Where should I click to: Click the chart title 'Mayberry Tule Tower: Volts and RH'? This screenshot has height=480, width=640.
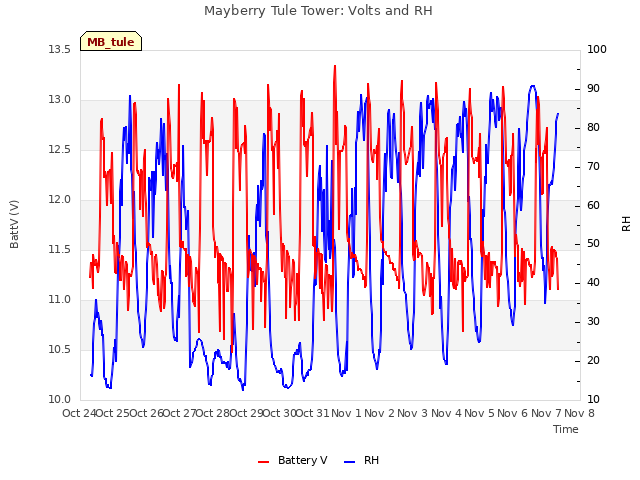tap(318, 11)
